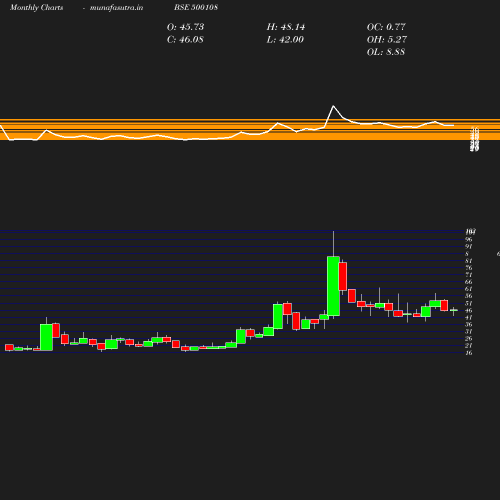Click the 26 price axis label
Viewport: 500px width, 500px height.
[469, 339]
